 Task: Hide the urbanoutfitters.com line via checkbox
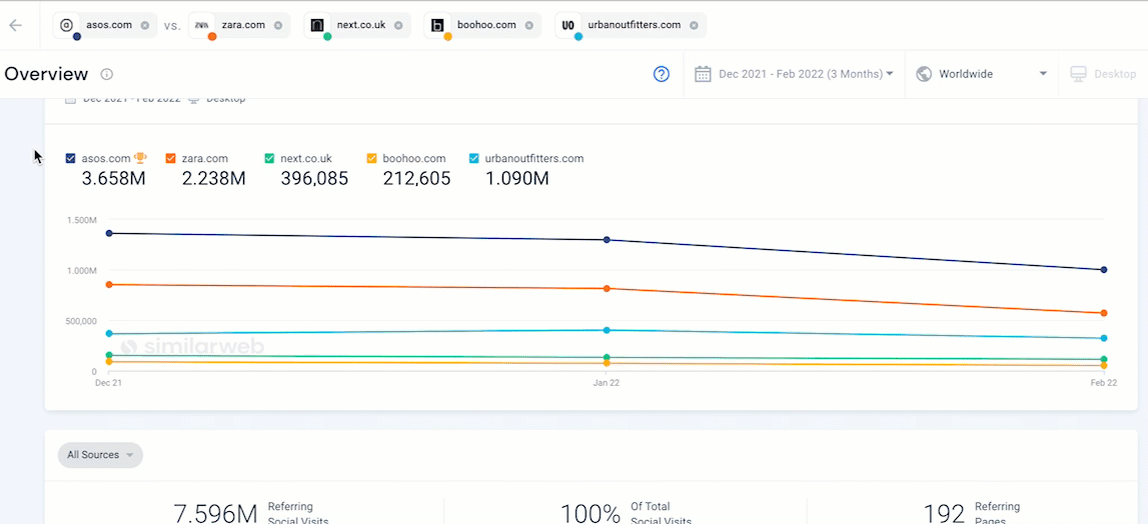coord(474,158)
